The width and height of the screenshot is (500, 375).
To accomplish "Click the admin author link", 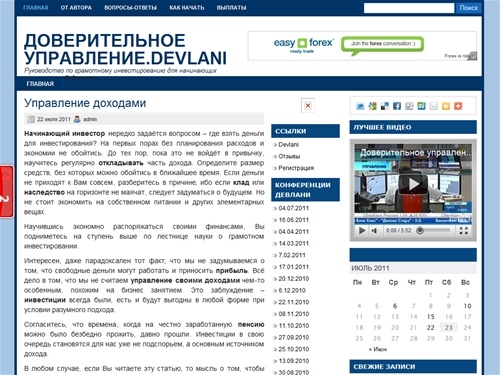I will click(x=90, y=119).
